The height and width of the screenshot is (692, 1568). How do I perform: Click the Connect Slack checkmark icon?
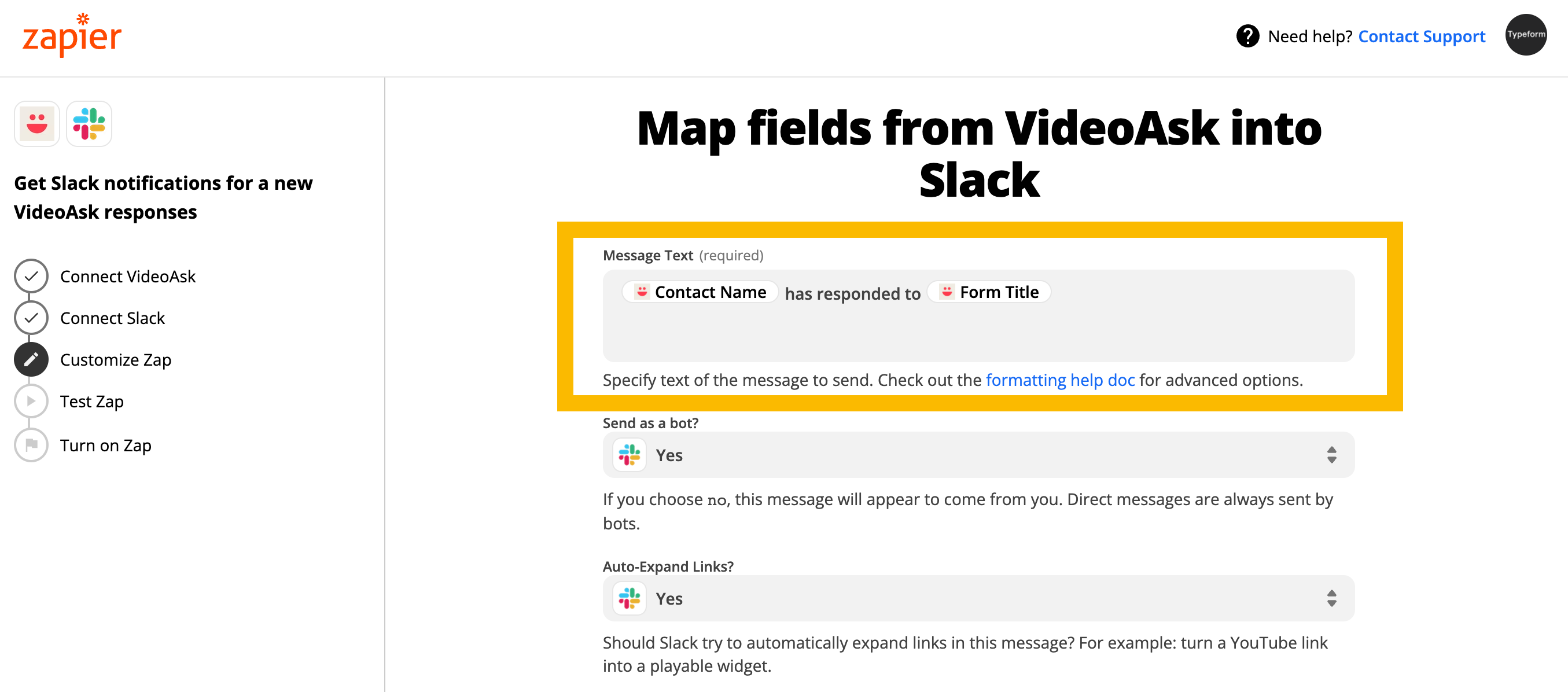[31, 318]
